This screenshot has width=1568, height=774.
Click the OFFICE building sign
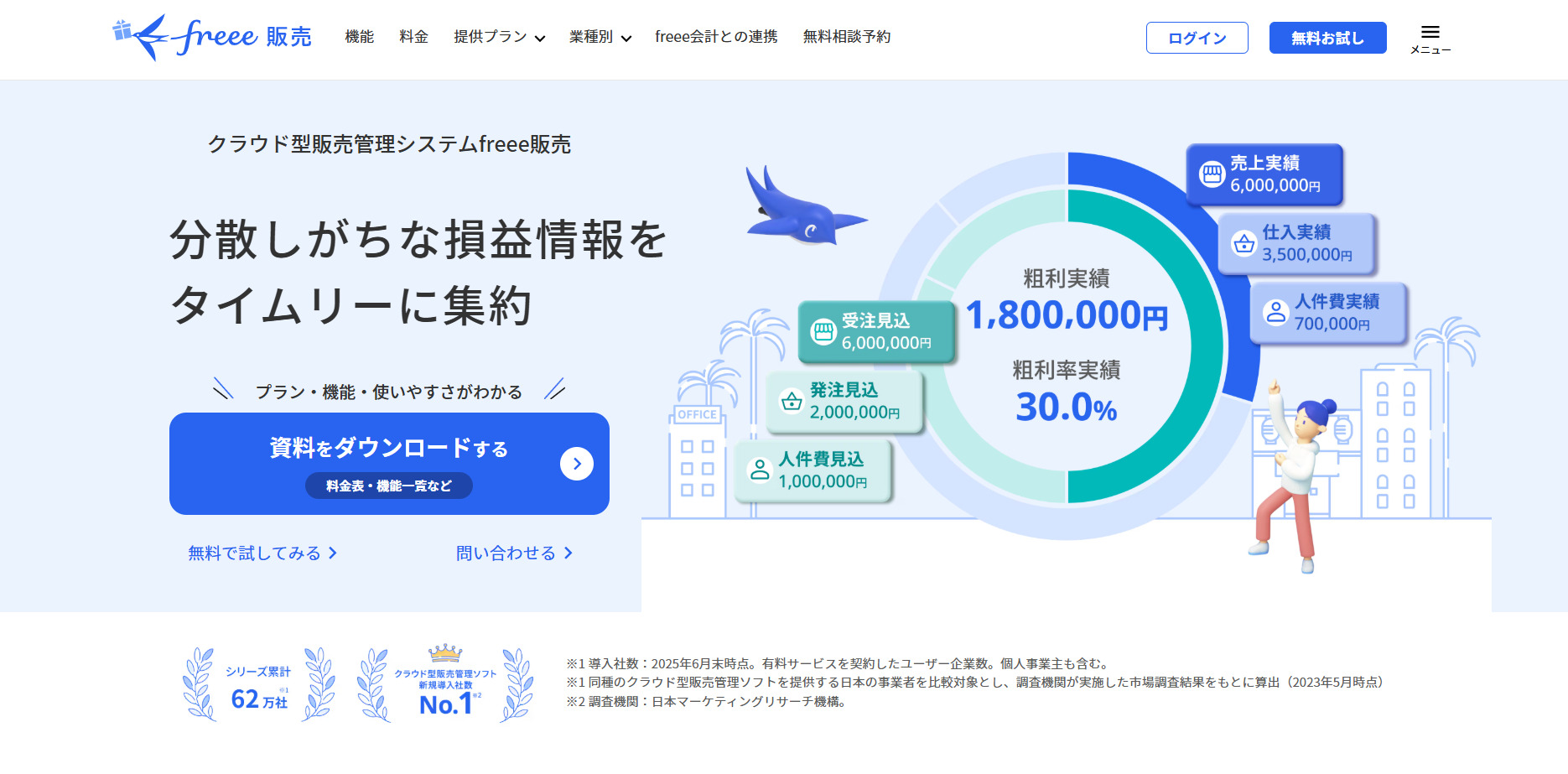[697, 414]
